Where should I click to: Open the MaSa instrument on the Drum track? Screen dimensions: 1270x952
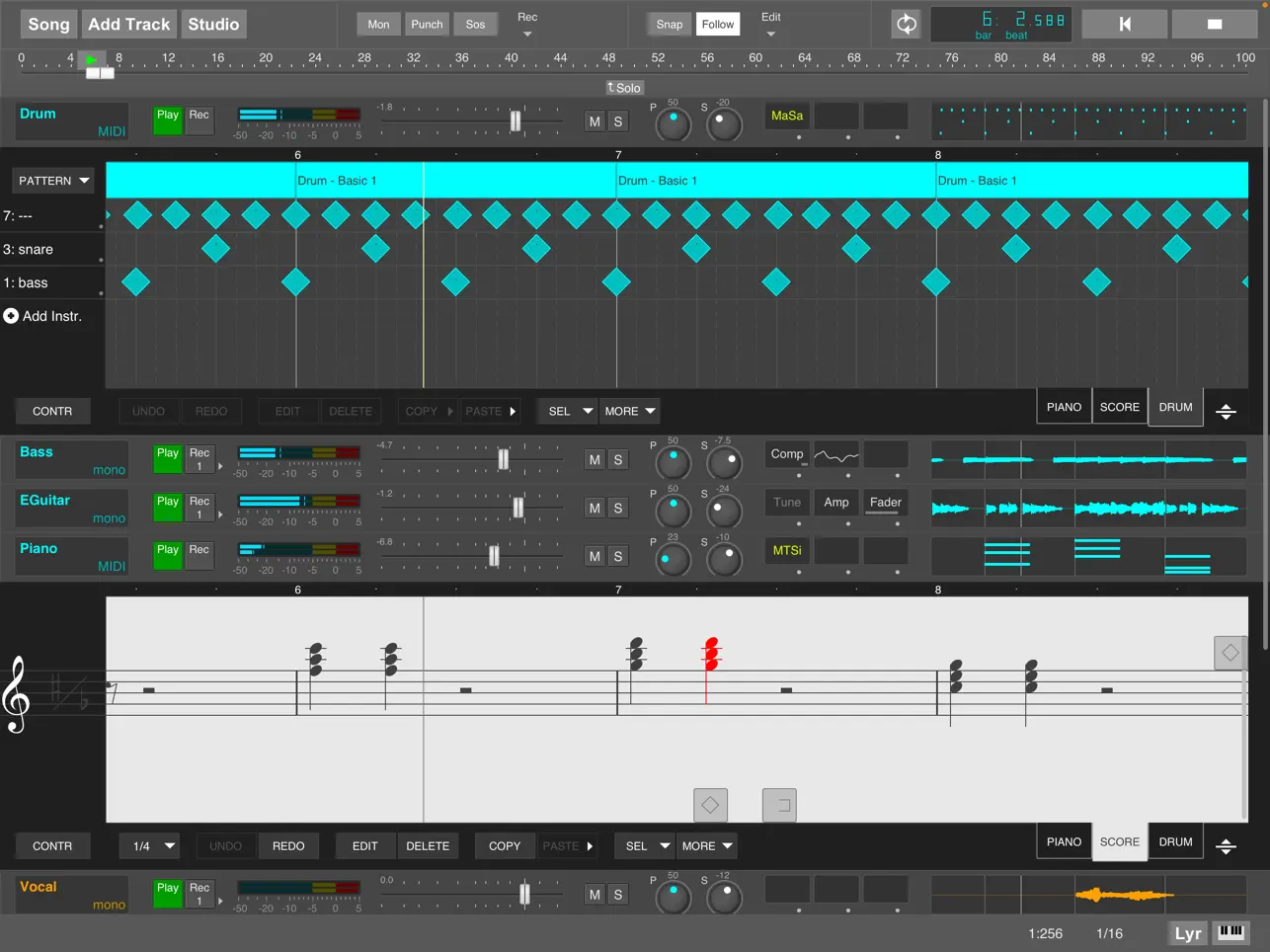tap(787, 116)
